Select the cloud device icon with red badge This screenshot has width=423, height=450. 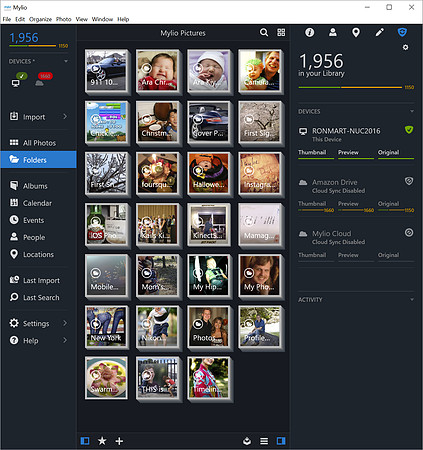coord(39,83)
